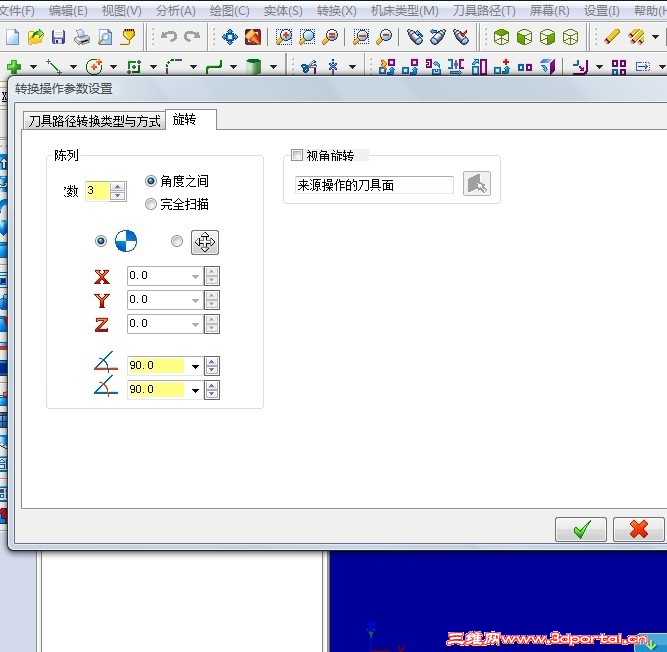
Task: Click the wireframe cube view icon
Action: [x=570, y=37]
